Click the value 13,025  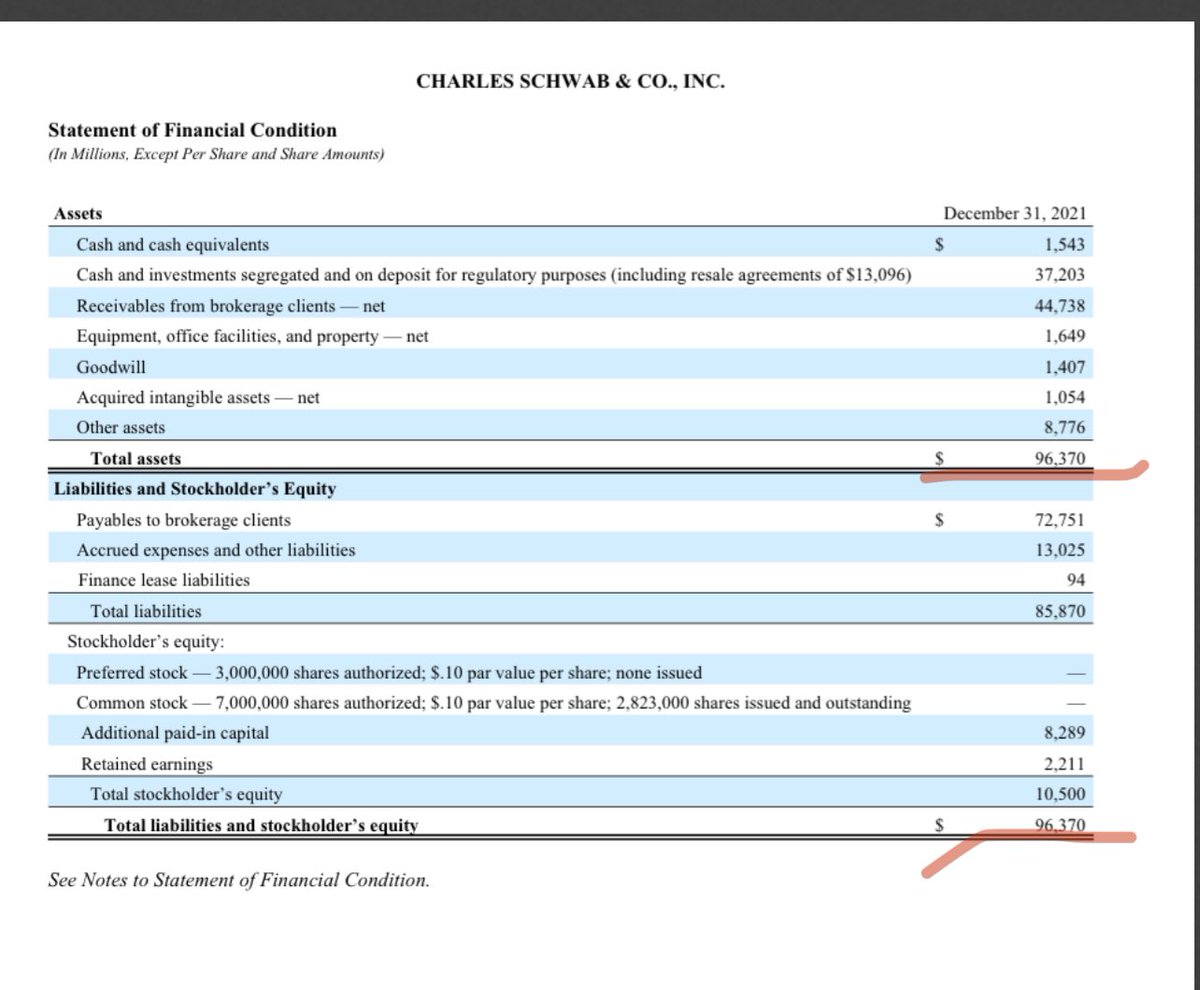[x=1061, y=550]
